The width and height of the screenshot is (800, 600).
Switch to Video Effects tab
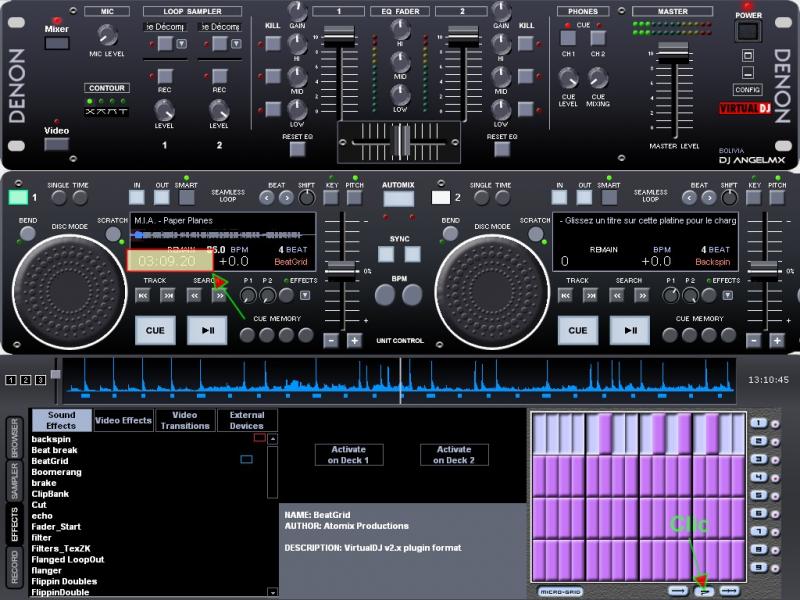pos(123,421)
